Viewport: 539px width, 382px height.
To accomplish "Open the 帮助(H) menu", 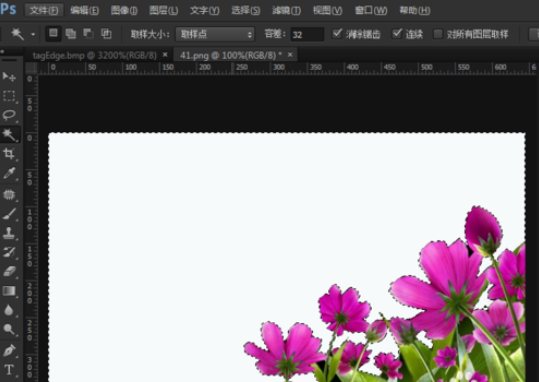I will pos(415,10).
